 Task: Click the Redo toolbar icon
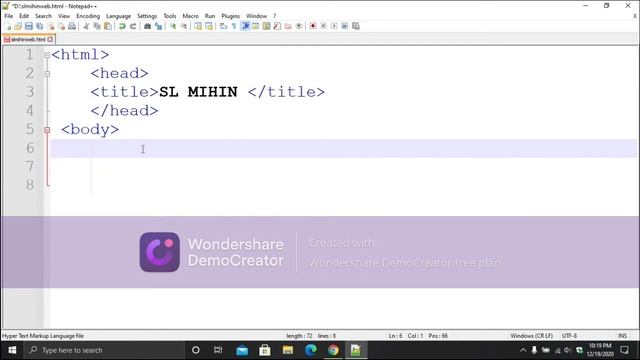133,26
